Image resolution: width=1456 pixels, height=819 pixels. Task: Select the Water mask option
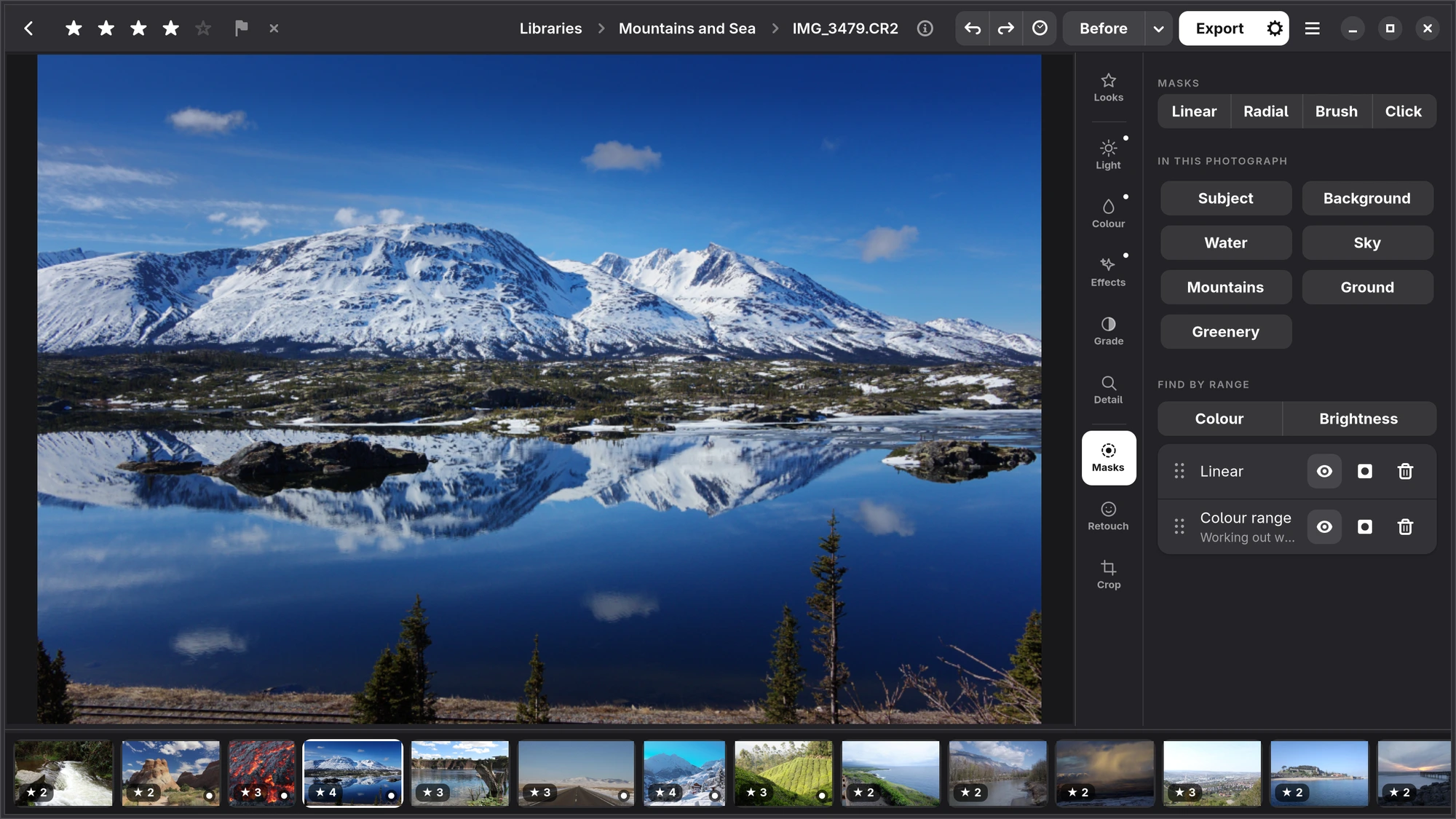tap(1226, 242)
